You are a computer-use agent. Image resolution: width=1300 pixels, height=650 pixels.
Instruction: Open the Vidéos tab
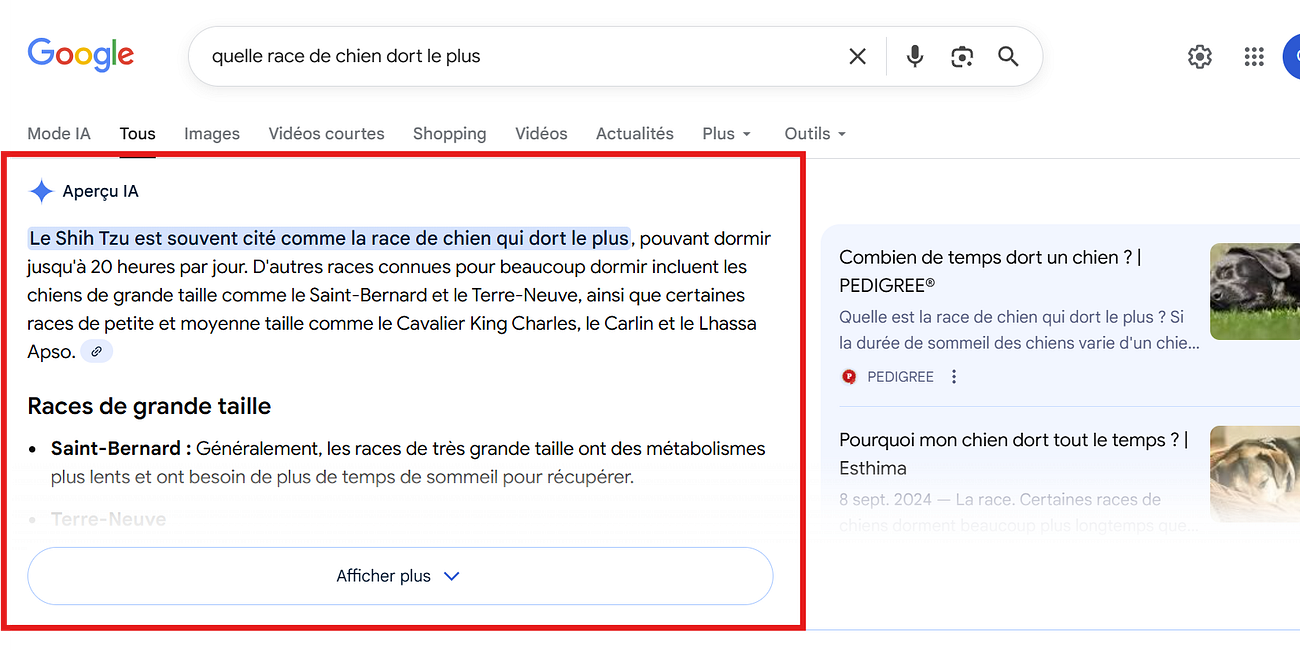[541, 134]
